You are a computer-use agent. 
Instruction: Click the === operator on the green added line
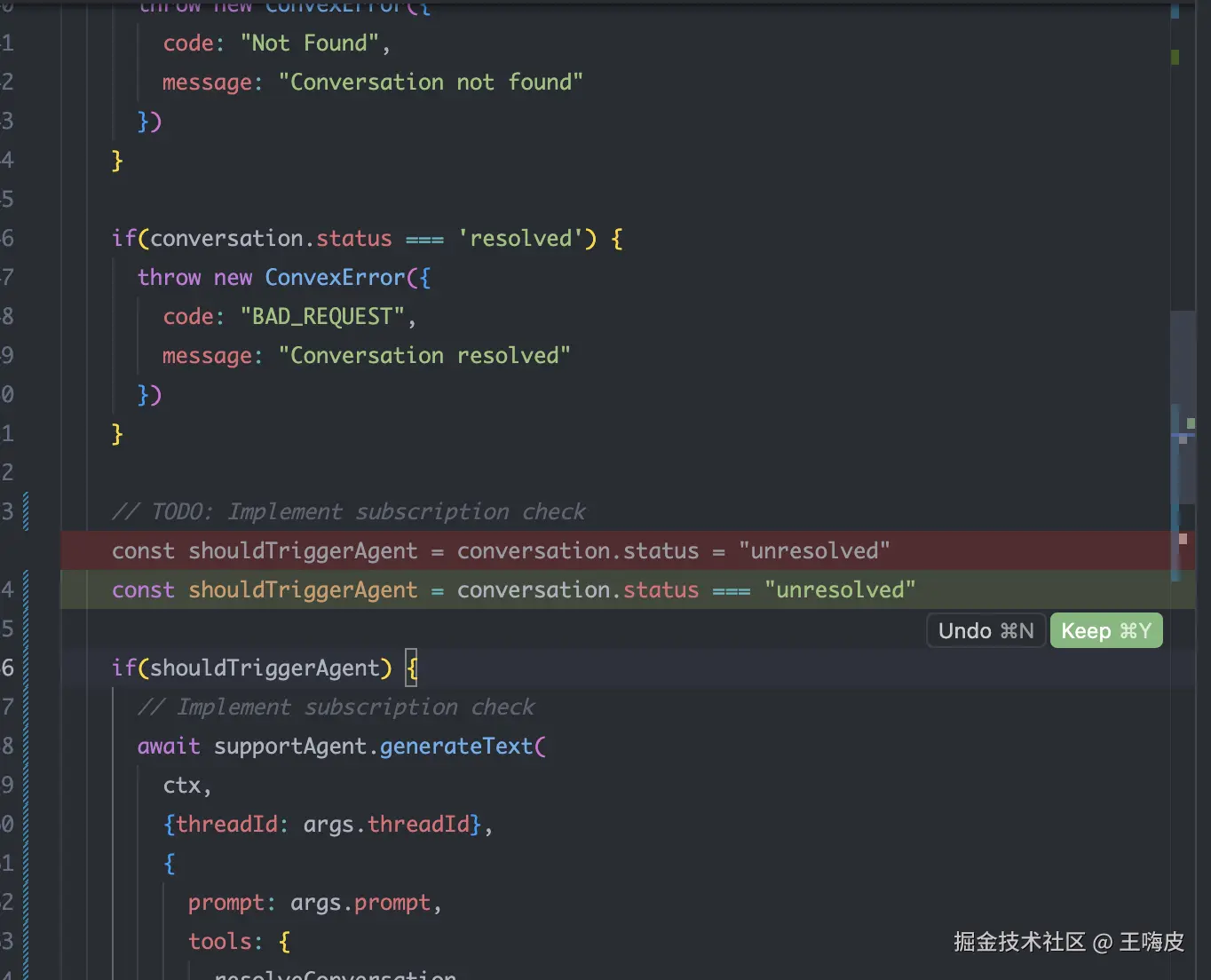tap(732, 590)
